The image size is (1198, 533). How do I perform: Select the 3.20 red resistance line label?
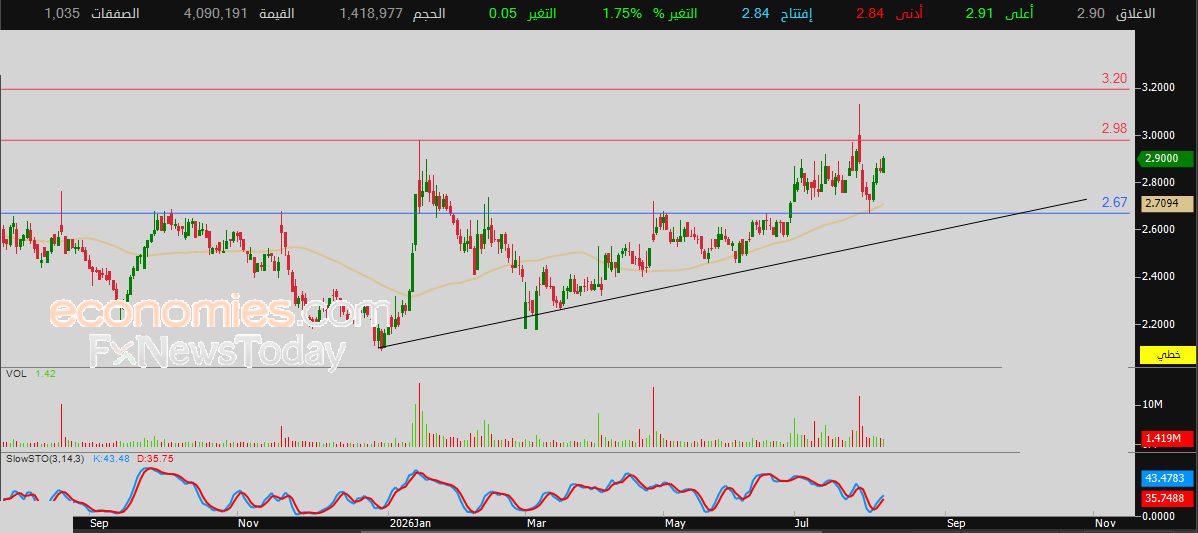pyautogui.click(x=1114, y=79)
